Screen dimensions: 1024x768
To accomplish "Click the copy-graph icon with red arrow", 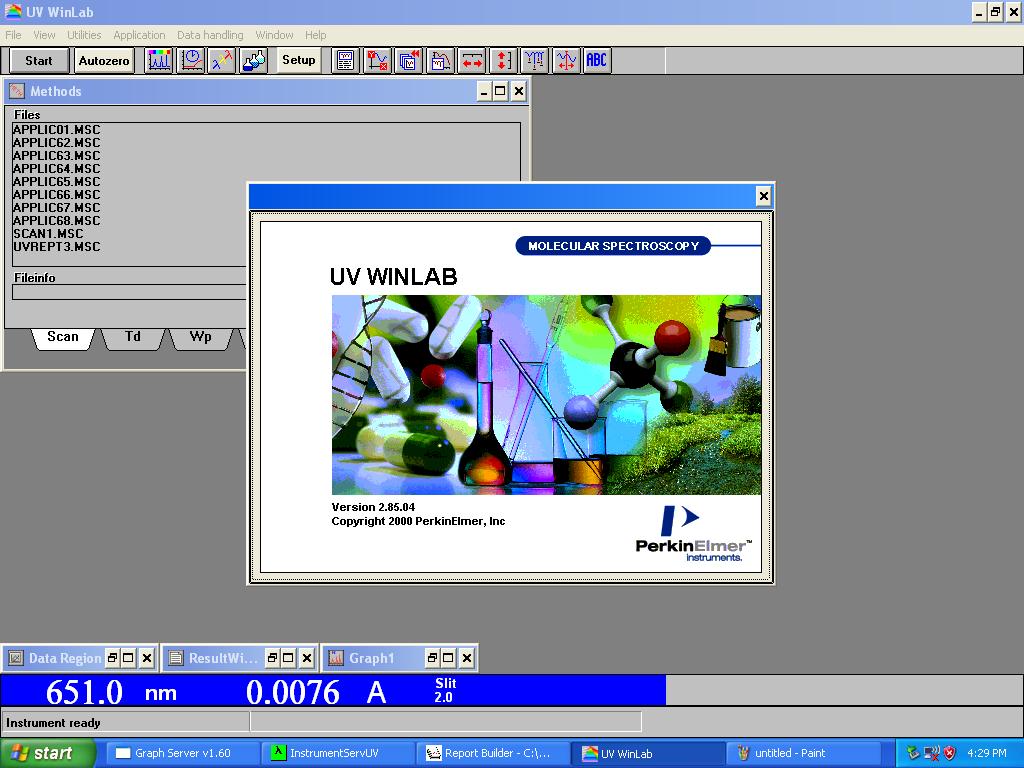I will coord(407,60).
